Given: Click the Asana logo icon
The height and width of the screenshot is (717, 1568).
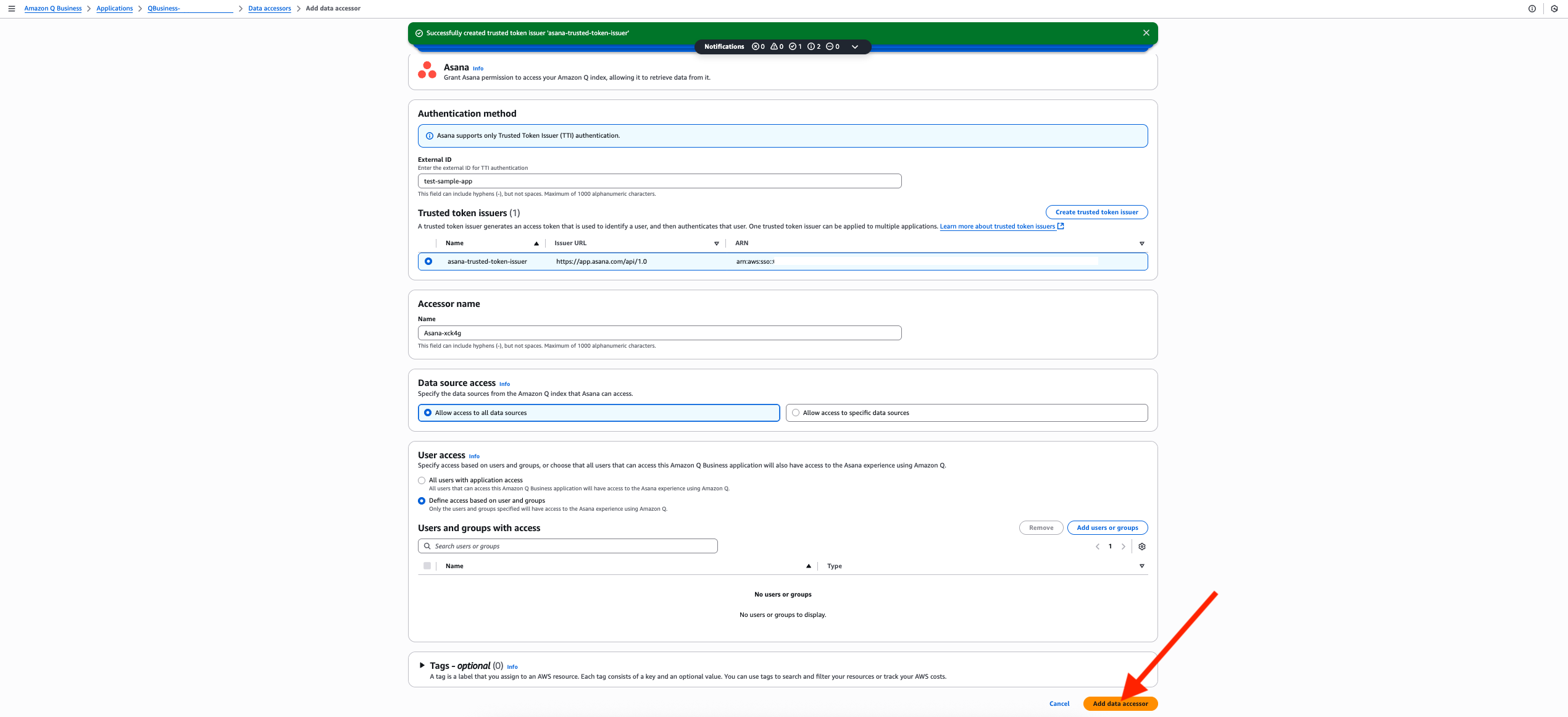Looking at the screenshot, I should pos(427,70).
